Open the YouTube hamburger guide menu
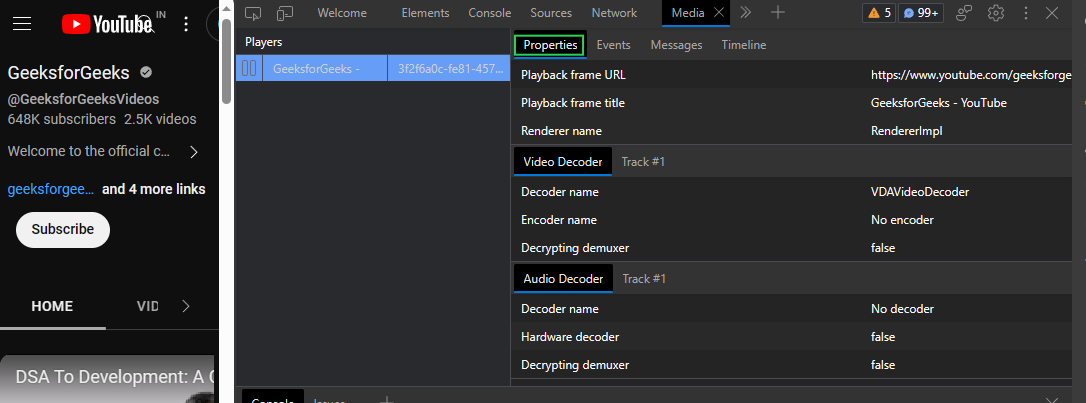Viewport: 1086px width, 403px height. coord(22,24)
